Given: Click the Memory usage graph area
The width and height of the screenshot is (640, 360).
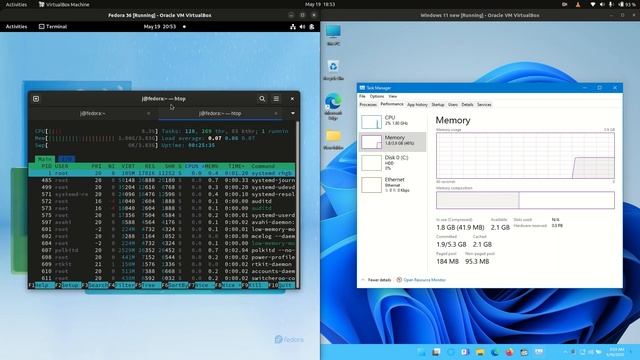Looking at the screenshot, I should (525, 156).
